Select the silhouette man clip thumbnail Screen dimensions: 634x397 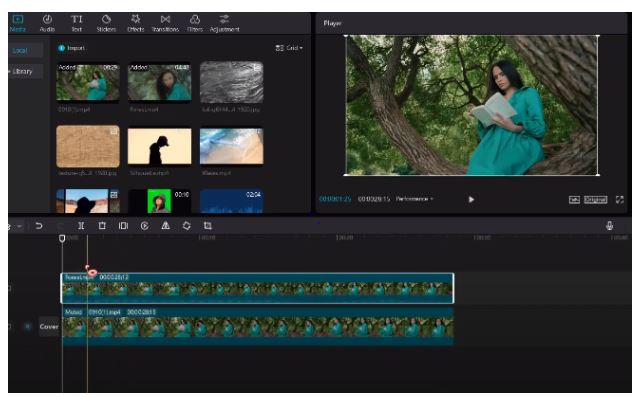point(159,146)
